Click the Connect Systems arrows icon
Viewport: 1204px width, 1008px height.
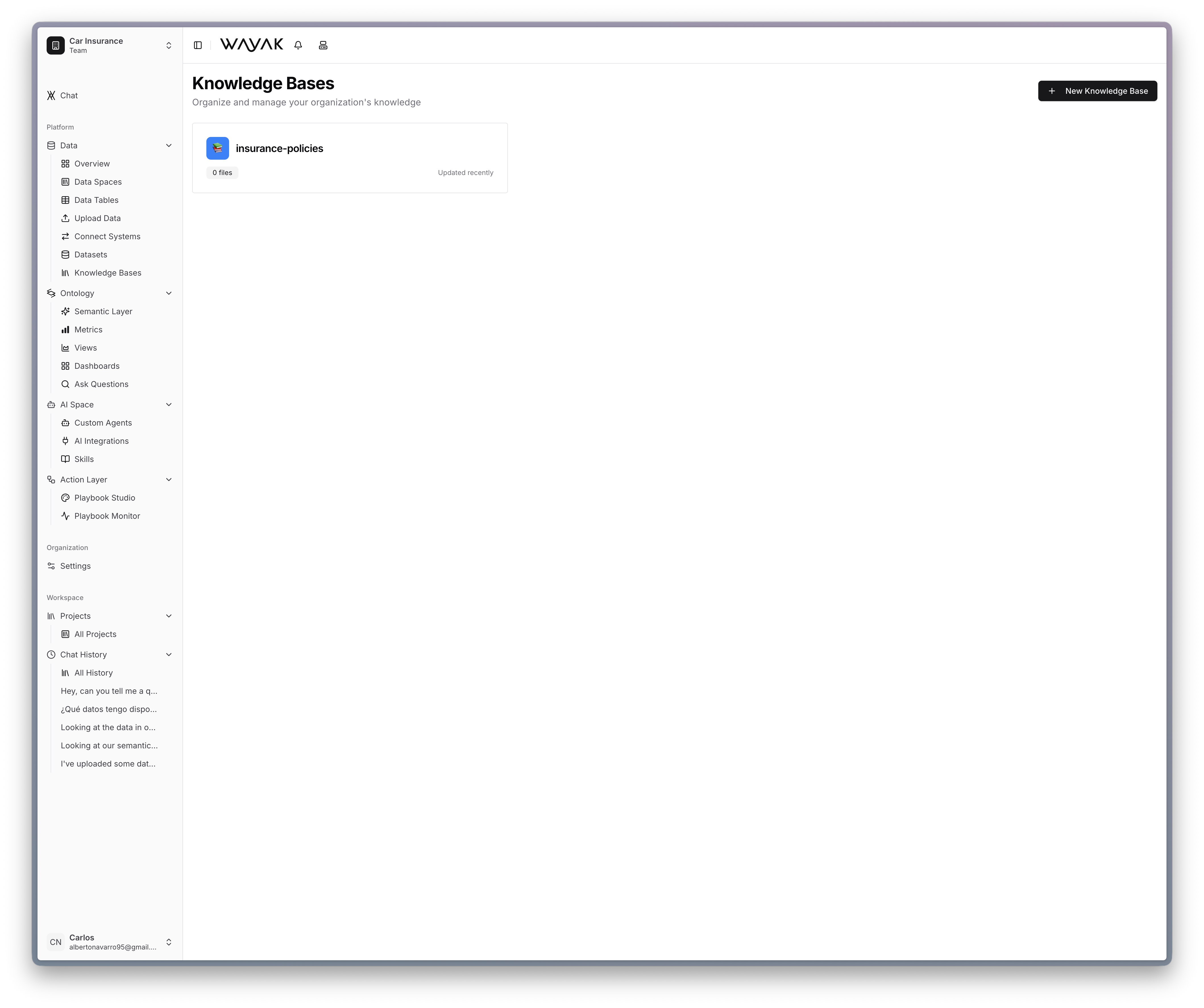[65, 237]
